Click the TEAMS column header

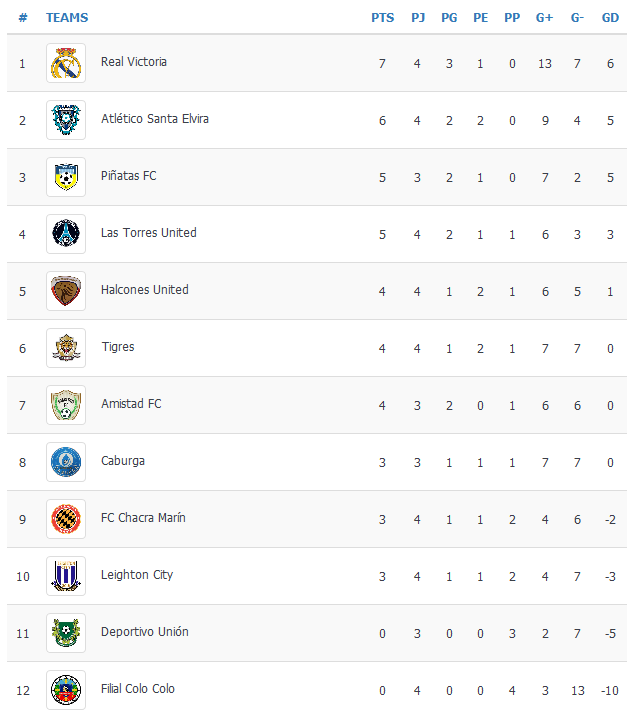[x=67, y=18]
